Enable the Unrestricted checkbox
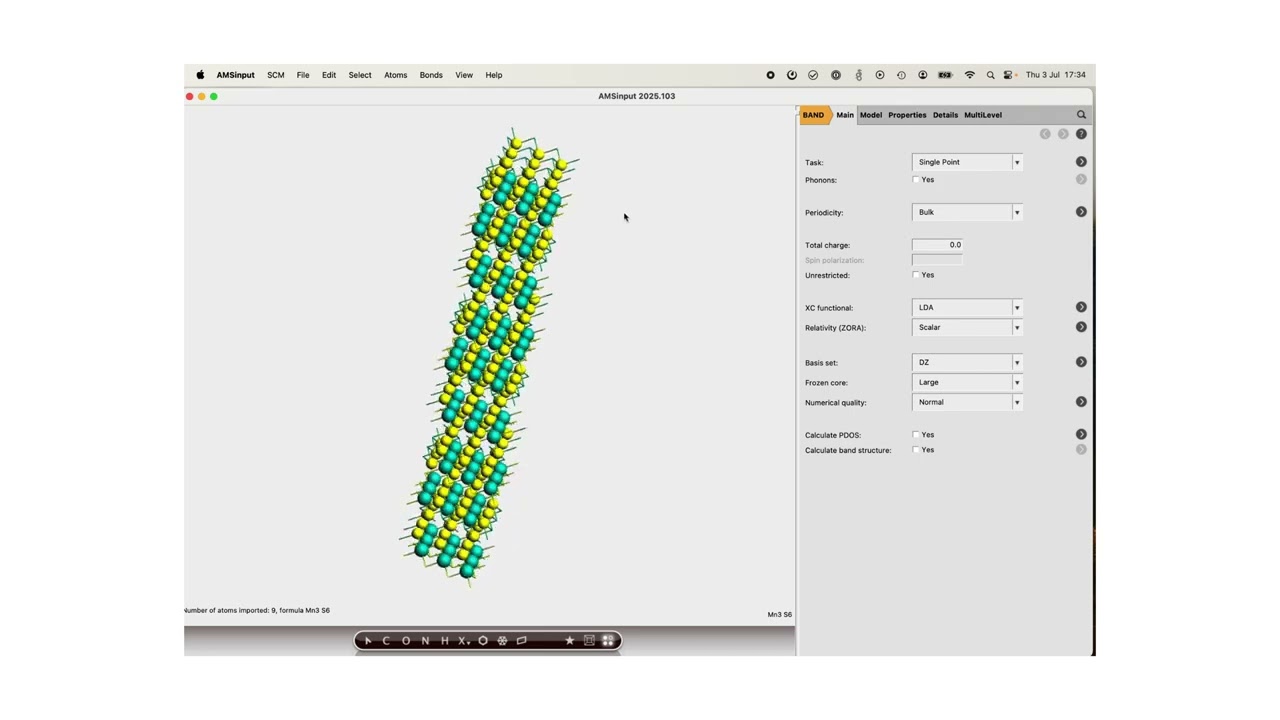The height and width of the screenshot is (720, 1280). point(915,275)
